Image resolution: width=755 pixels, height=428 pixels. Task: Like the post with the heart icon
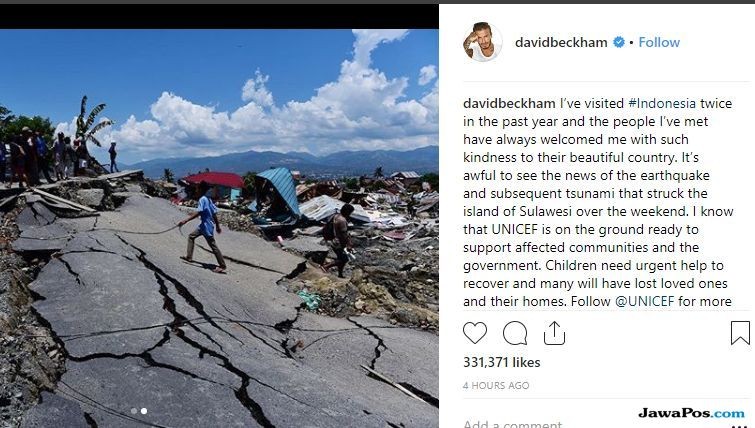[x=475, y=333]
